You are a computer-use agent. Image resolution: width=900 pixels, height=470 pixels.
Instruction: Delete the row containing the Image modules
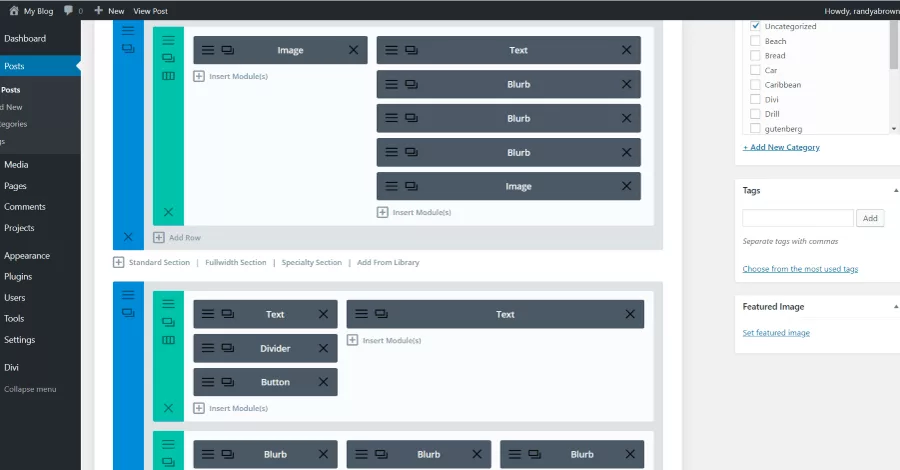tap(168, 212)
